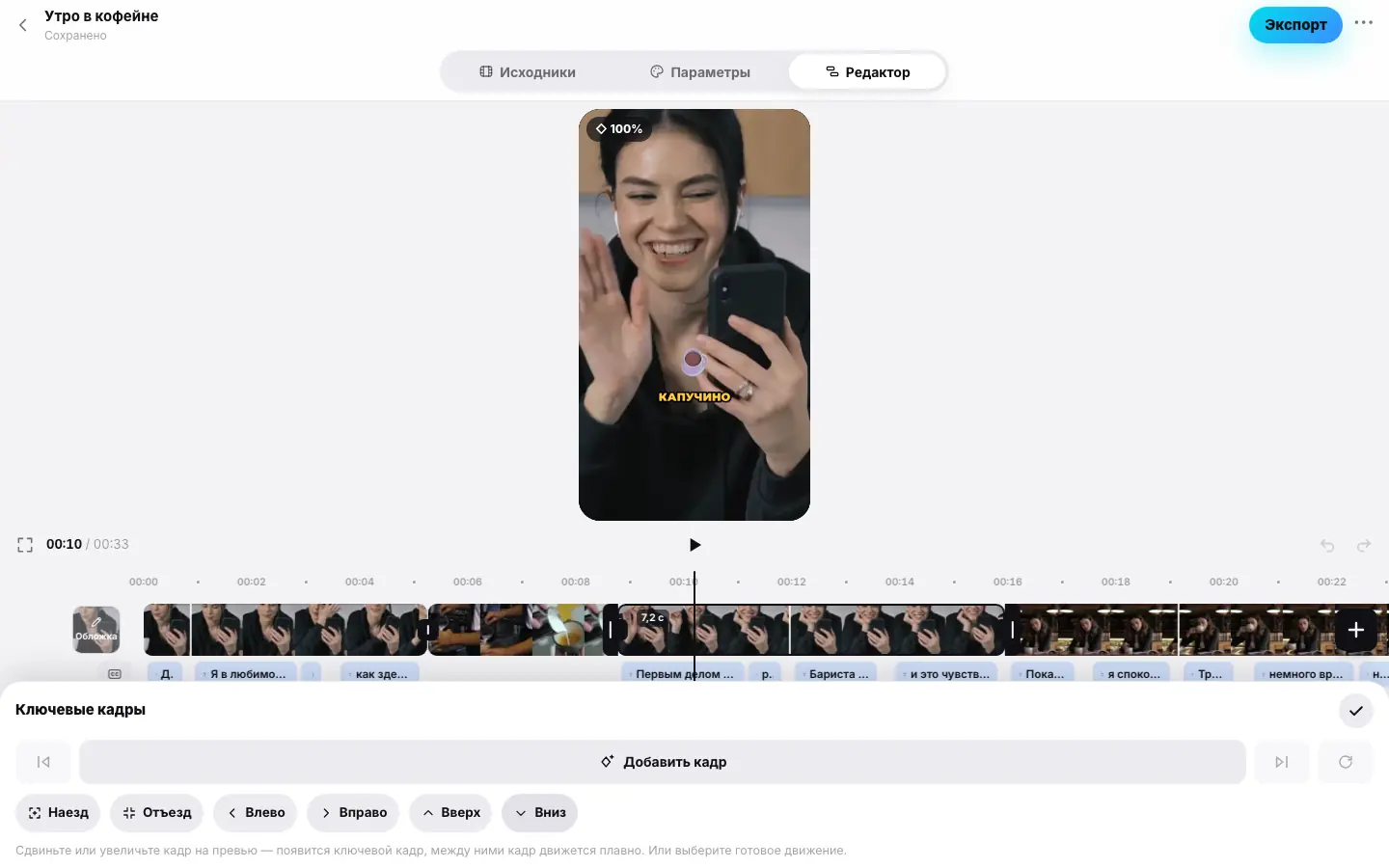The height and width of the screenshot is (868, 1389).
Task: Switch to the Исходники tab
Action: pyautogui.click(x=528, y=72)
